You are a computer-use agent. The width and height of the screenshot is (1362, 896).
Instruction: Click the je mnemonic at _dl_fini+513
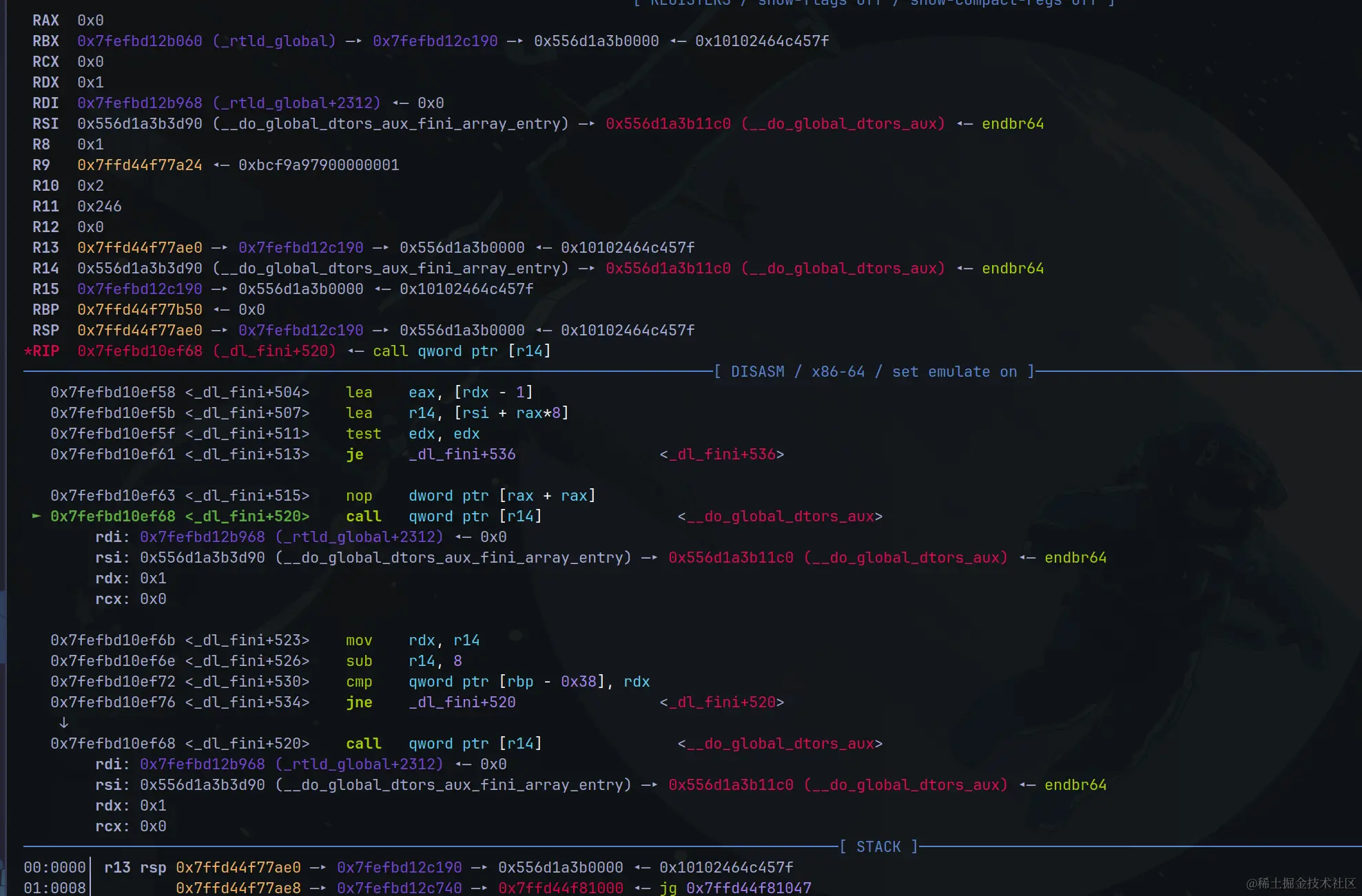[354, 455]
